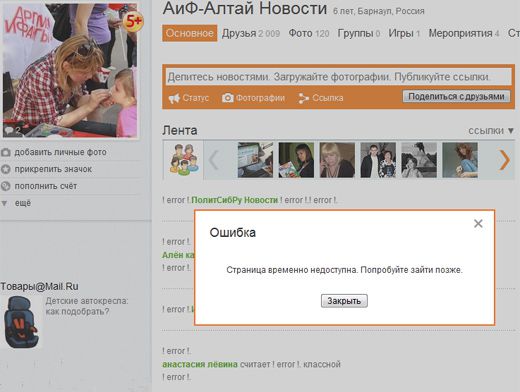Image resolution: width=520 pixels, height=392 pixels.
Task: Open the thumbnail of a woman holding a magazine
Action: (296, 160)
